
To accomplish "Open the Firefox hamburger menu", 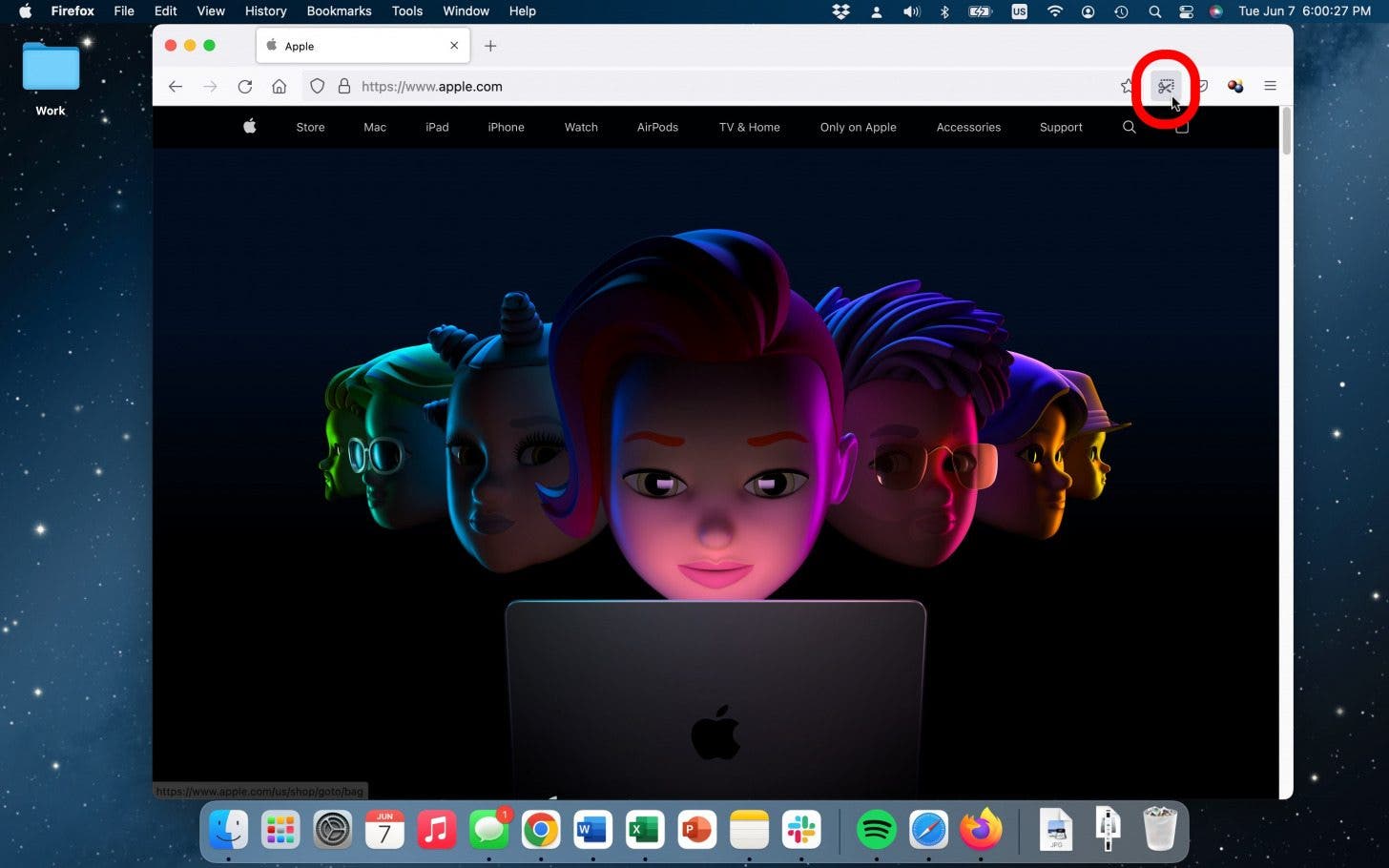I will coord(1270,86).
